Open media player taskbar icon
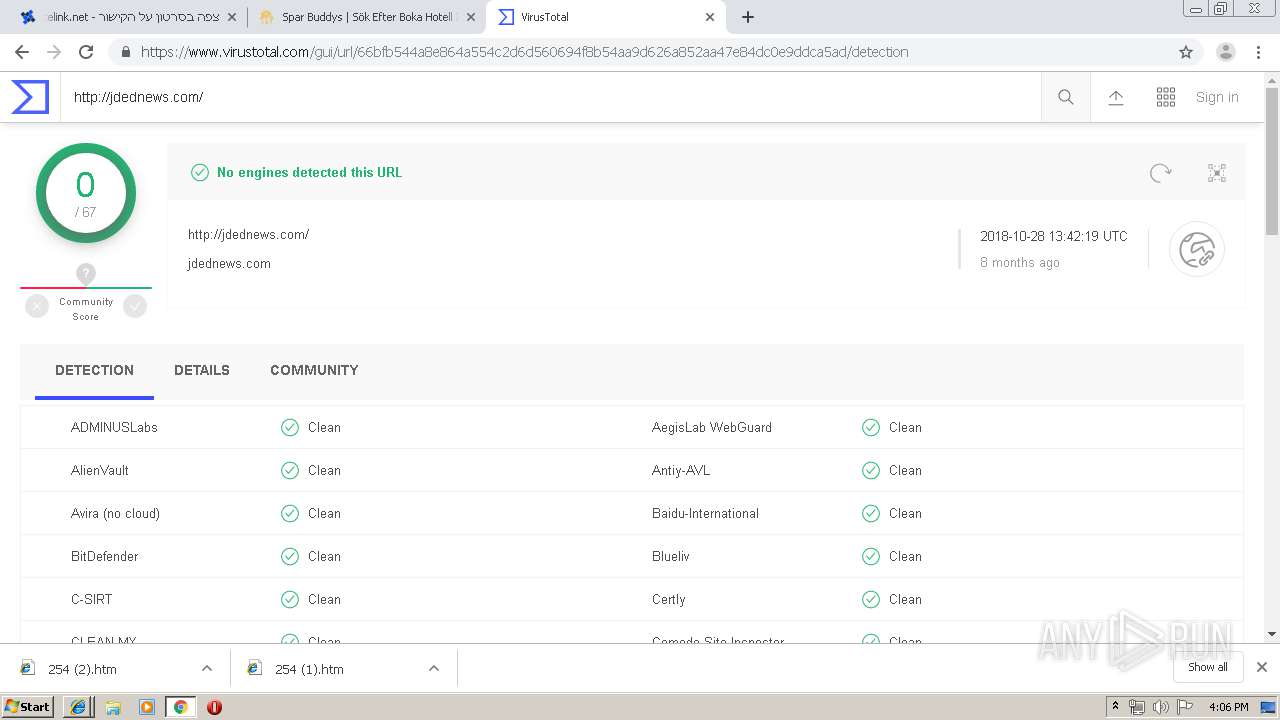The height and width of the screenshot is (720, 1280). [x=147, y=707]
